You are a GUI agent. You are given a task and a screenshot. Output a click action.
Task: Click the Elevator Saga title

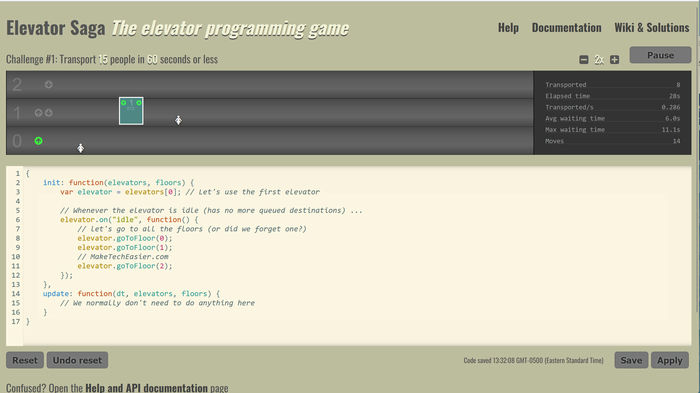56,28
